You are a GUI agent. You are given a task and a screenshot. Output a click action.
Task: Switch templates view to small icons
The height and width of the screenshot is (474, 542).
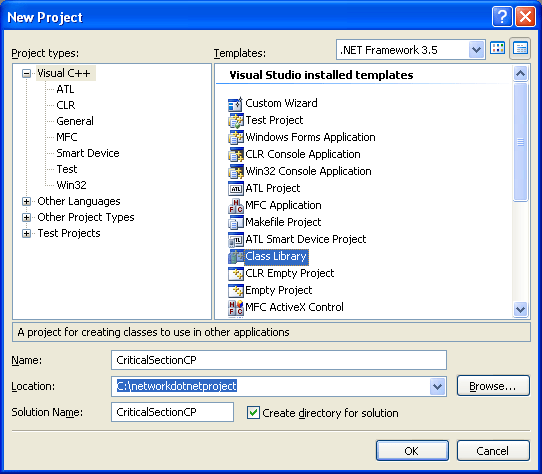520,48
